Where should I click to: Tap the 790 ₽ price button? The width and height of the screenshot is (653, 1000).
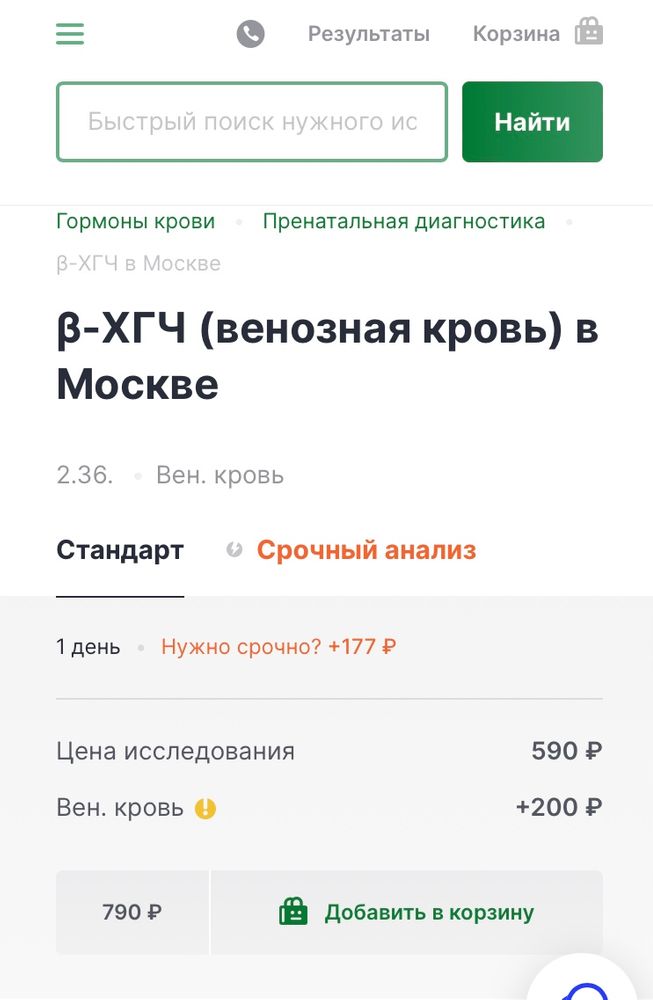click(131, 911)
